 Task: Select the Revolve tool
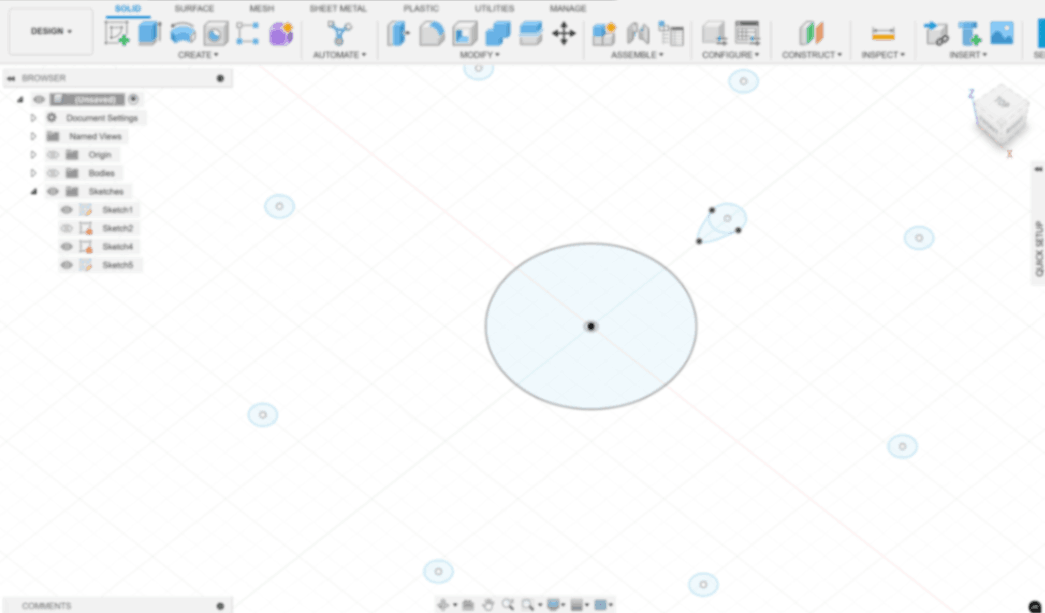(183, 33)
